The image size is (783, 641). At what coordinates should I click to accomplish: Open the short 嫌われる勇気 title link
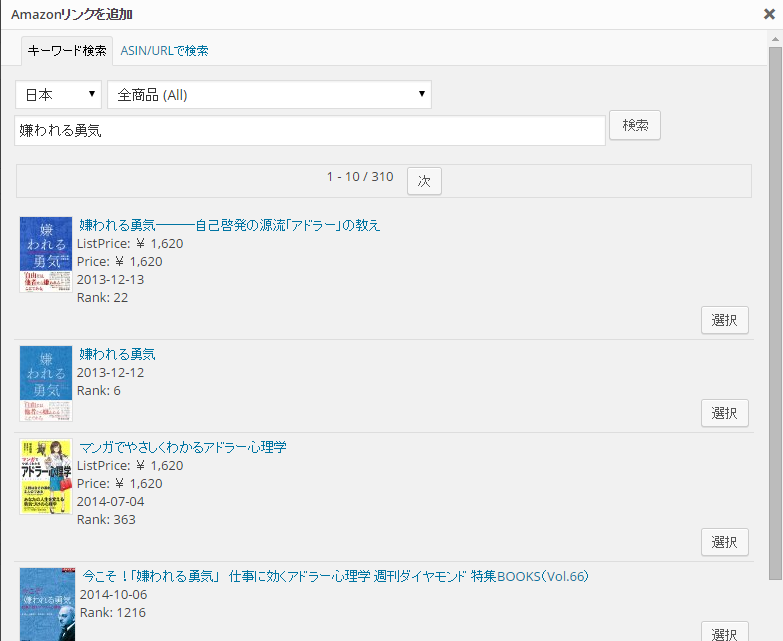(117, 354)
